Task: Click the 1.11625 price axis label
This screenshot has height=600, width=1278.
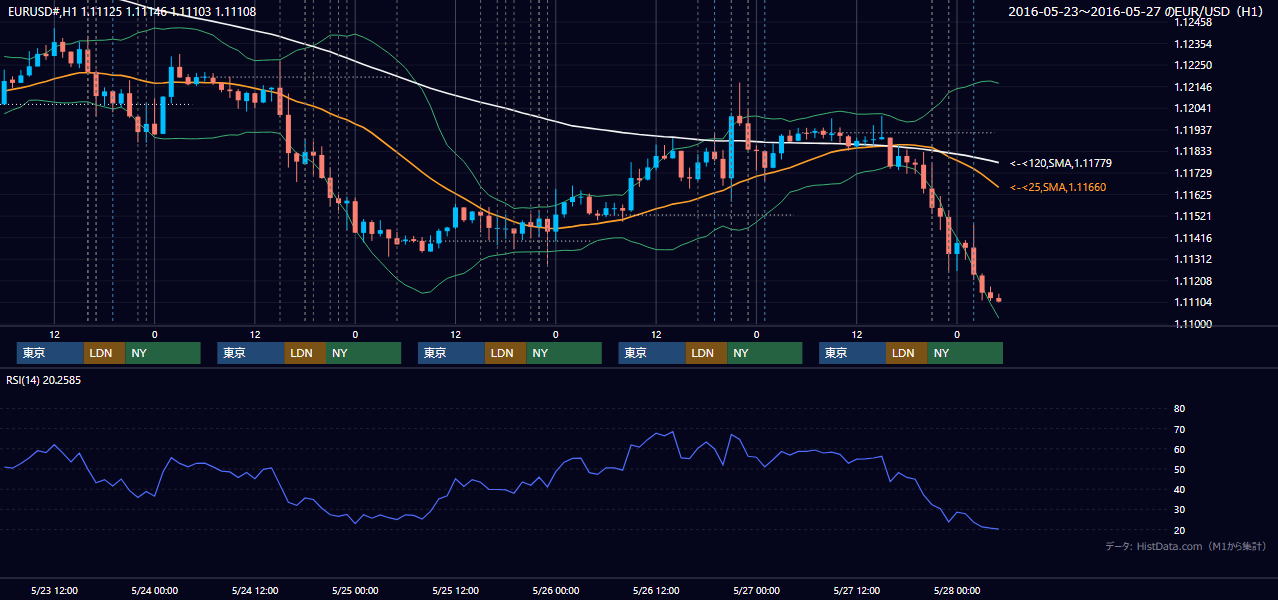Action: pos(1193,195)
